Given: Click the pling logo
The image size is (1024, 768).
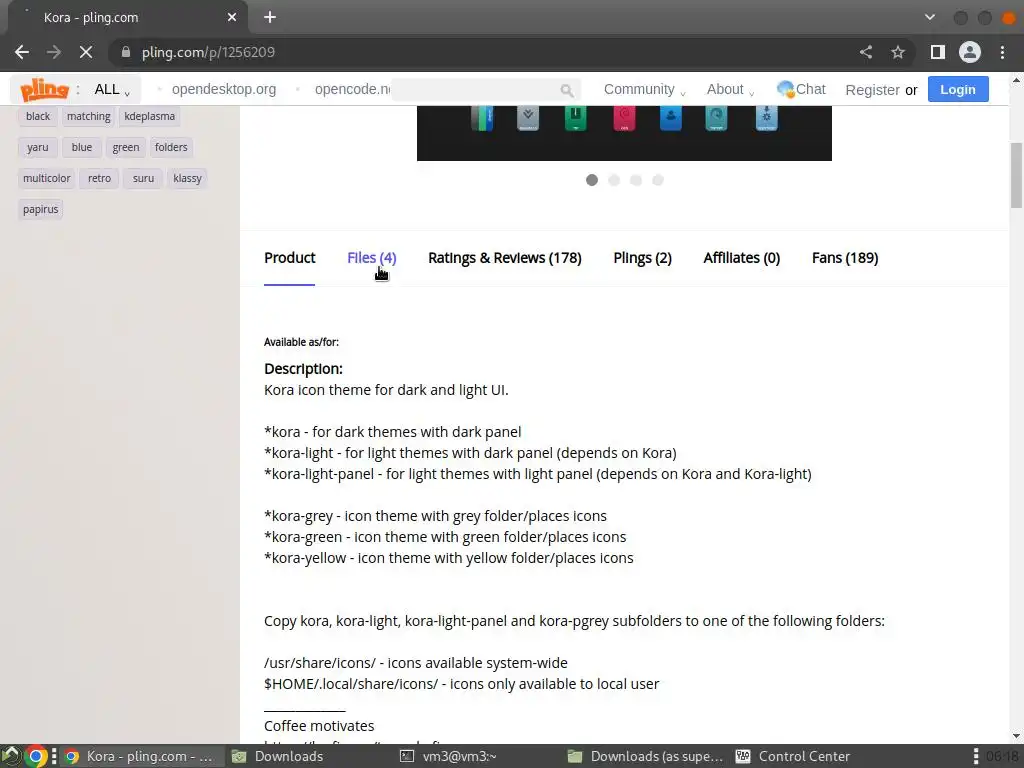Looking at the screenshot, I should (44, 89).
